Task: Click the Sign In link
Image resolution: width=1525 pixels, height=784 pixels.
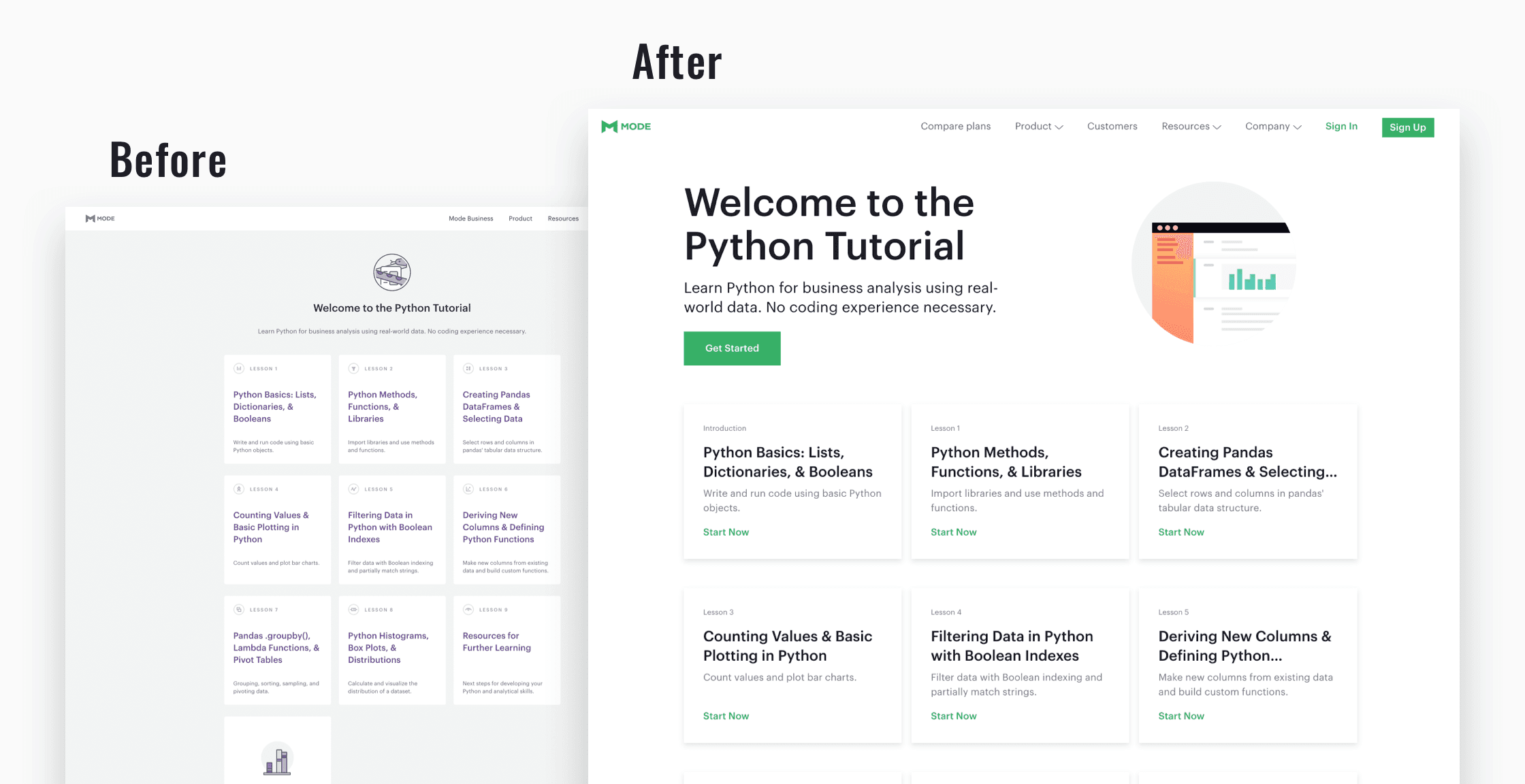Action: pos(1341,127)
